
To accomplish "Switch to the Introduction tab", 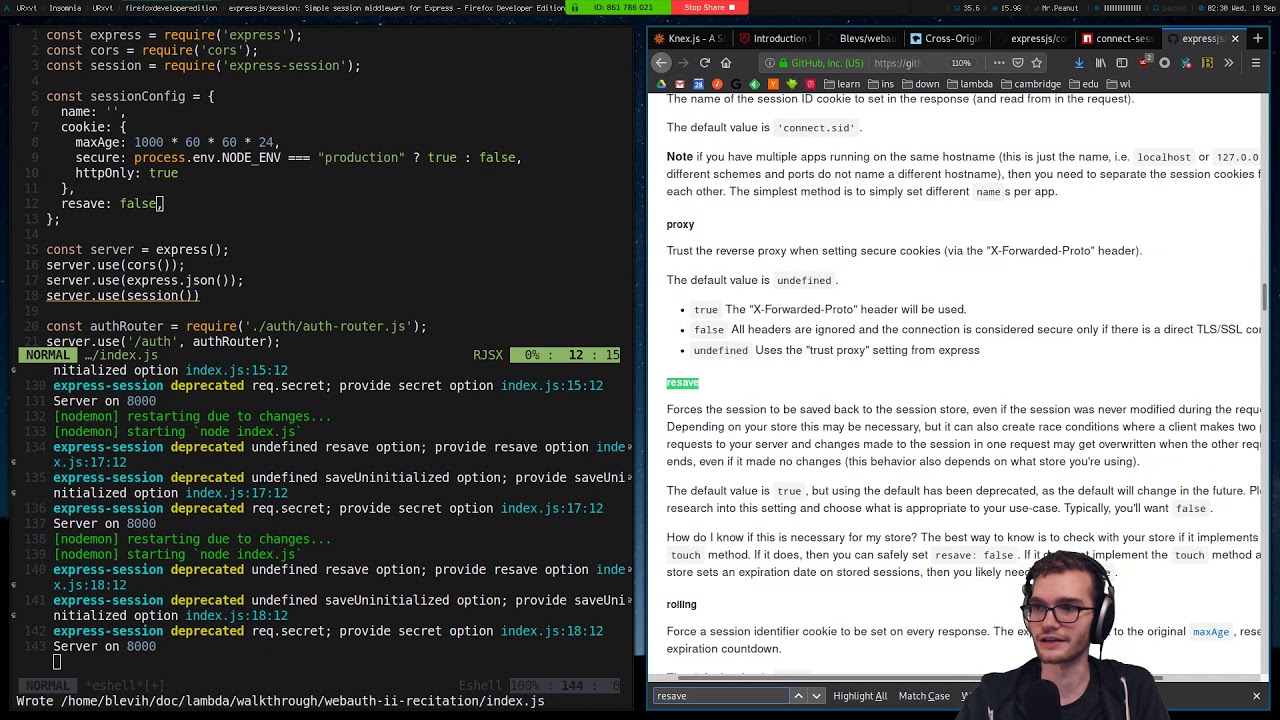I will 775,38.
